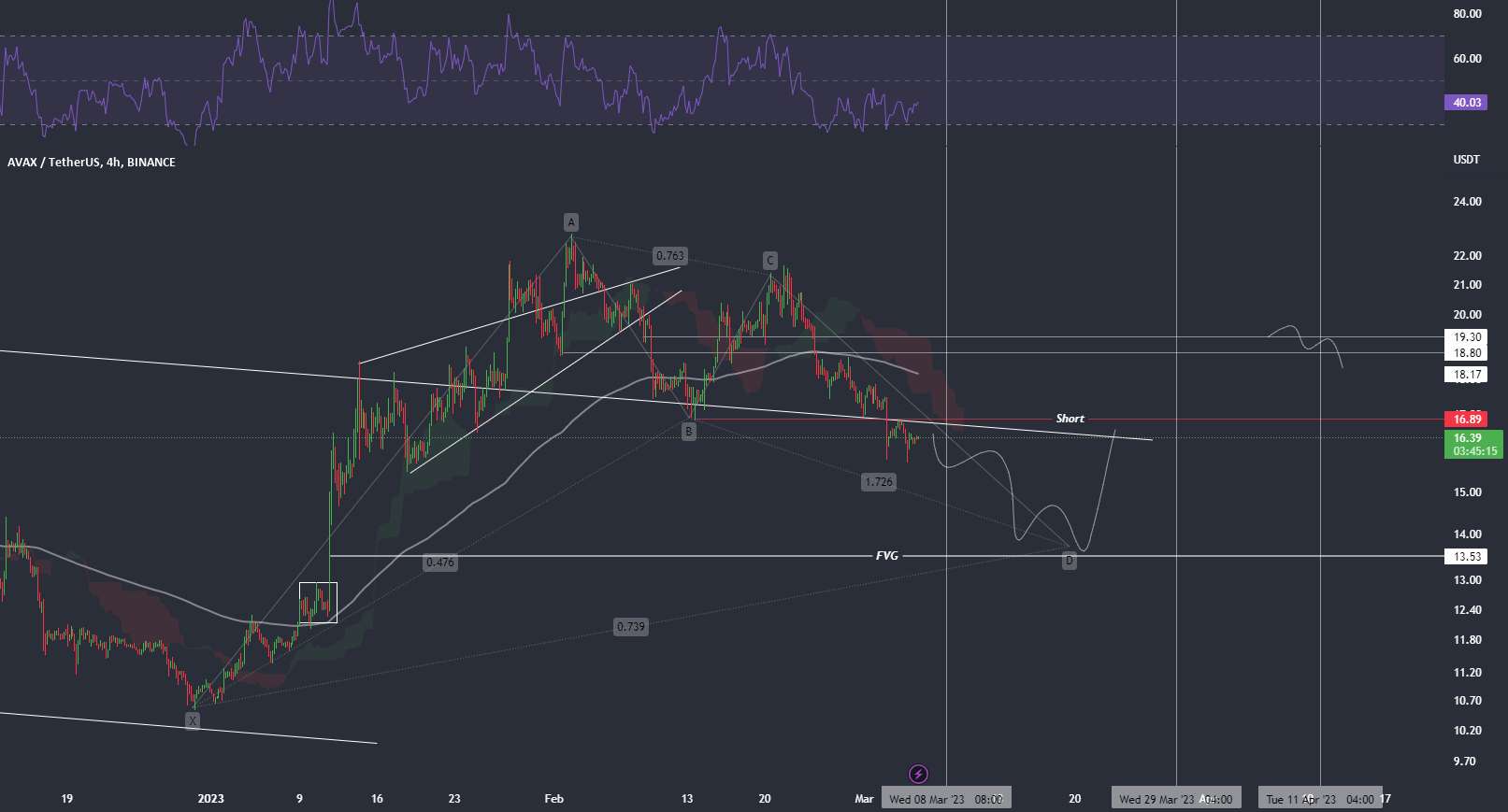The image size is (1508, 812).
Task: Click the 0.763 ratio label
Action: (x=670, y=255)
